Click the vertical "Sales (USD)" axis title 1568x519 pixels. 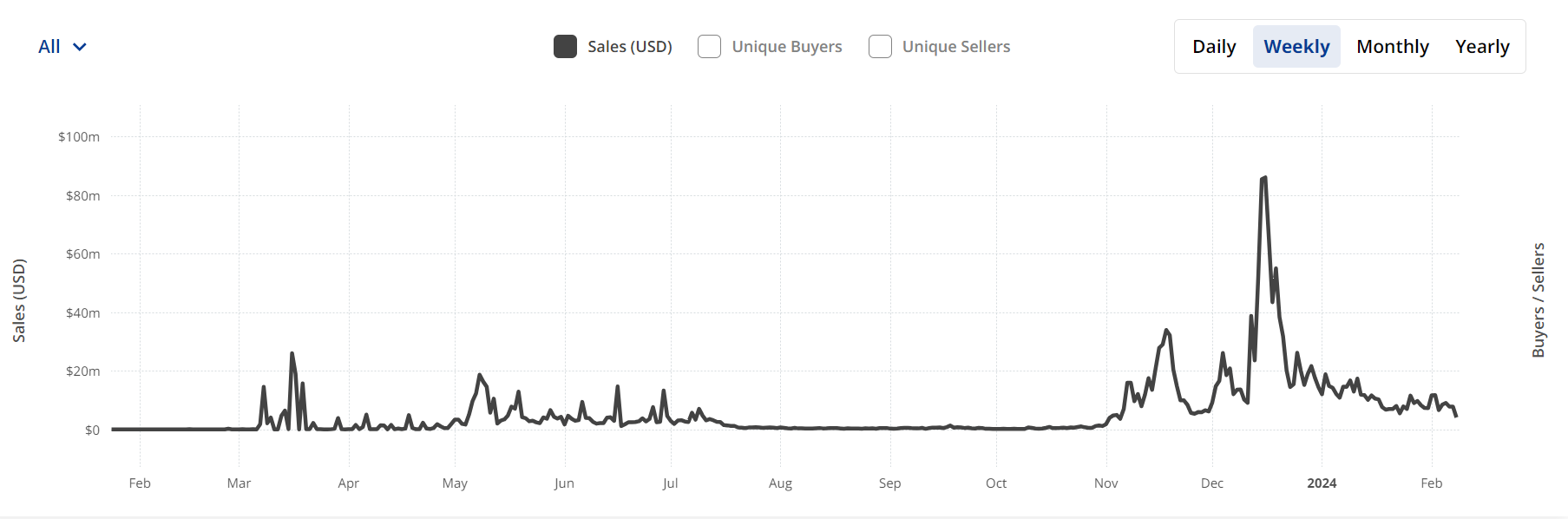[19, 300]
